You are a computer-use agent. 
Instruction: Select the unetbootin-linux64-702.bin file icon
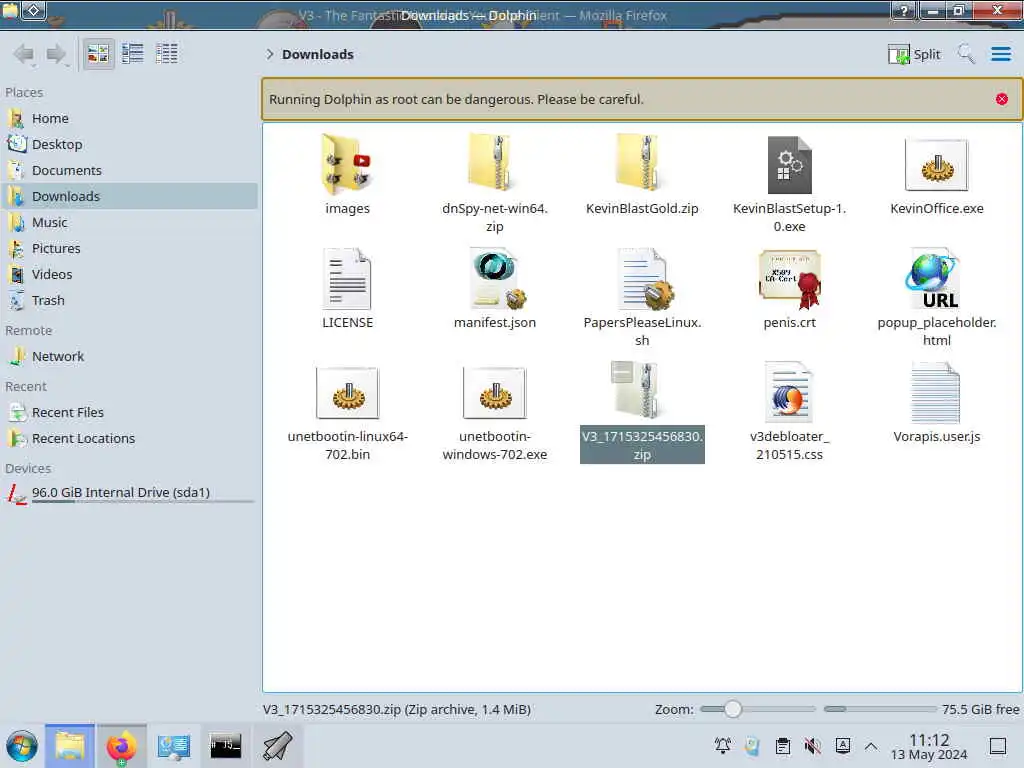347,393
